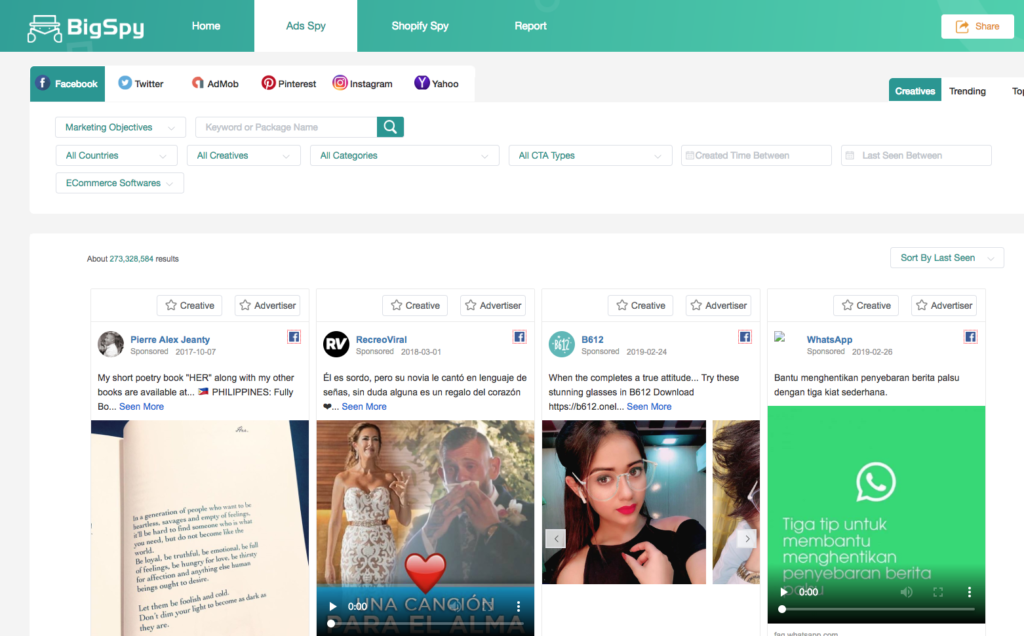Viewport: 1024px width, 636px height.
Task: Focus the Keyword or Package Name field
Action: click(286, 127)
